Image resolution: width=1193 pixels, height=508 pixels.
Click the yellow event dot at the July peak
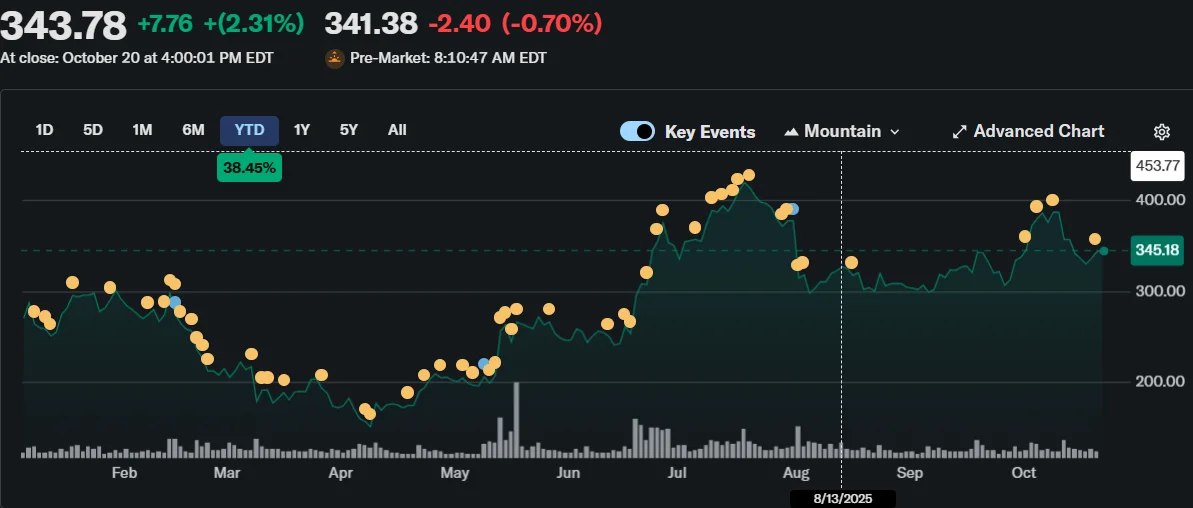point(749,175)
